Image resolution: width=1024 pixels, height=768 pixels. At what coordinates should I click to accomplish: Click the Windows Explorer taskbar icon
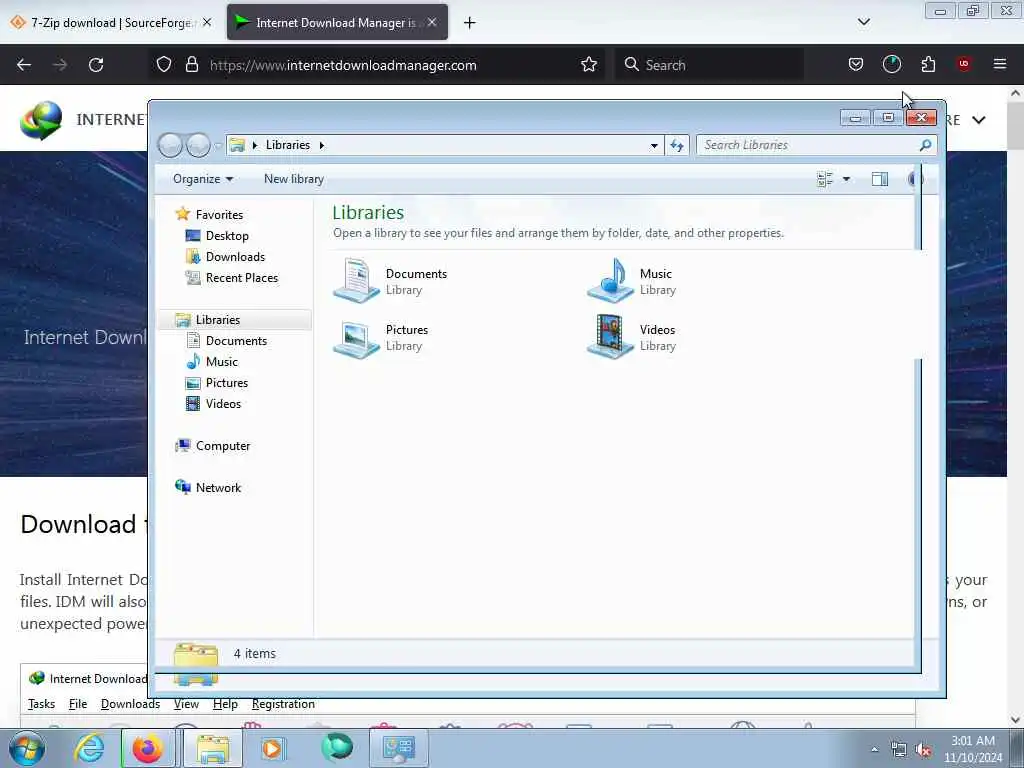coord(213,748)
